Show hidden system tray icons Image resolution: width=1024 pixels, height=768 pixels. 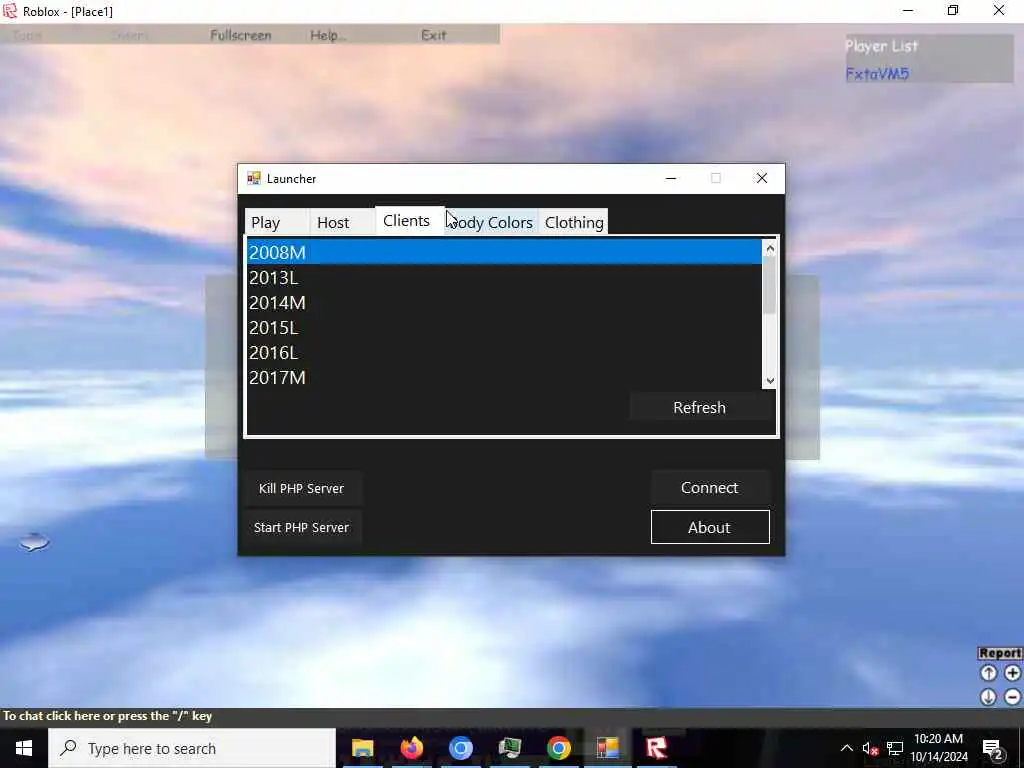(846, 748)
